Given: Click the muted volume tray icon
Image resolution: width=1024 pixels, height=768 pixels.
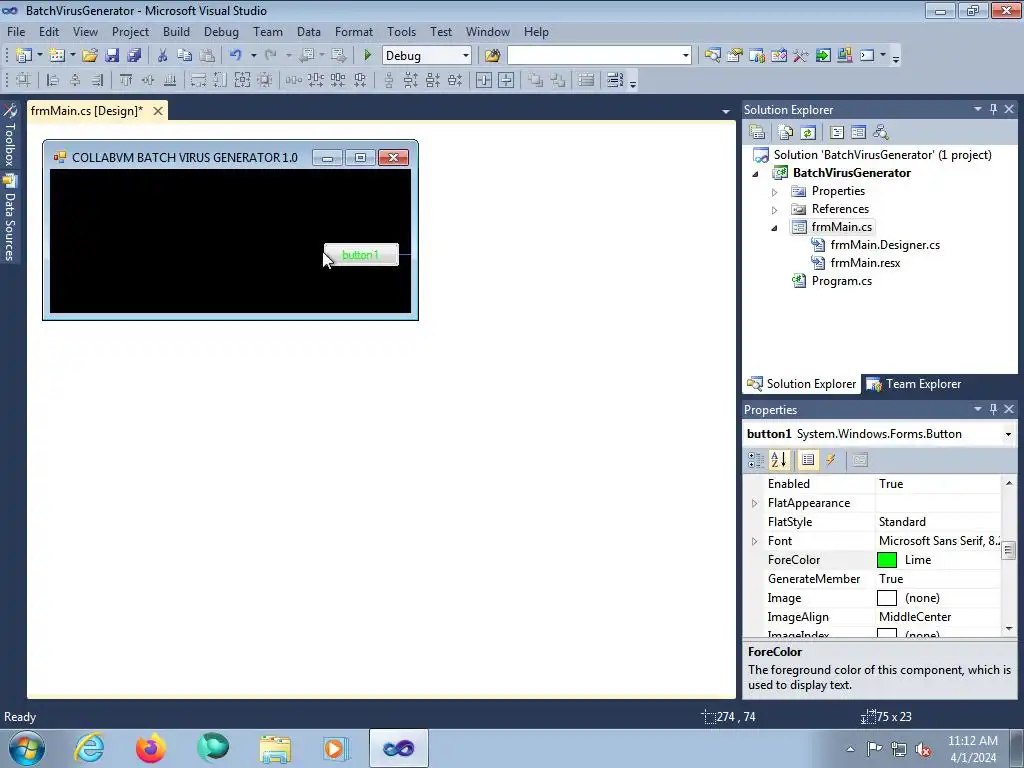Looking at the screenshot, I should (x=923, y=749).
